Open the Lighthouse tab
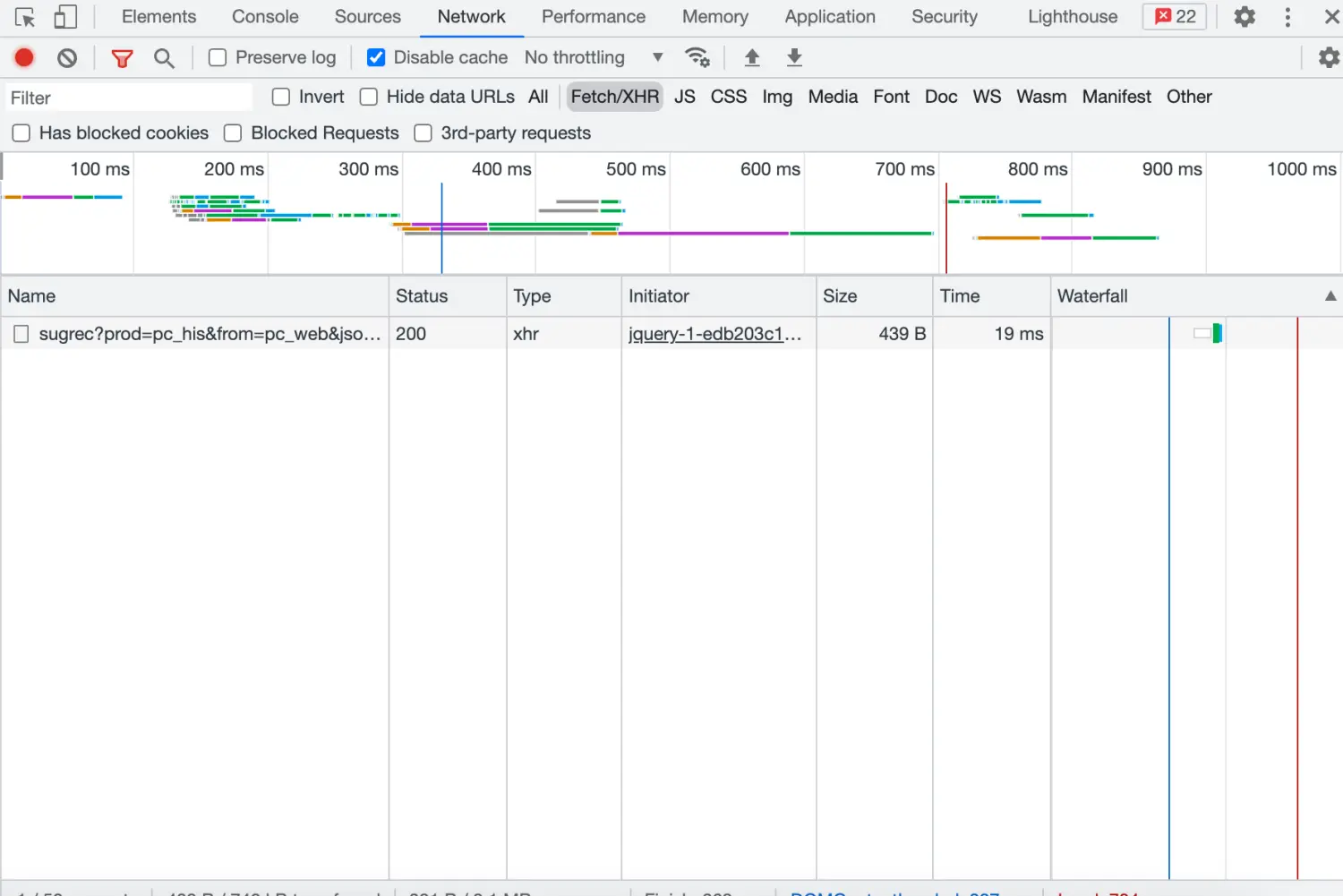 coord(1073,17)
